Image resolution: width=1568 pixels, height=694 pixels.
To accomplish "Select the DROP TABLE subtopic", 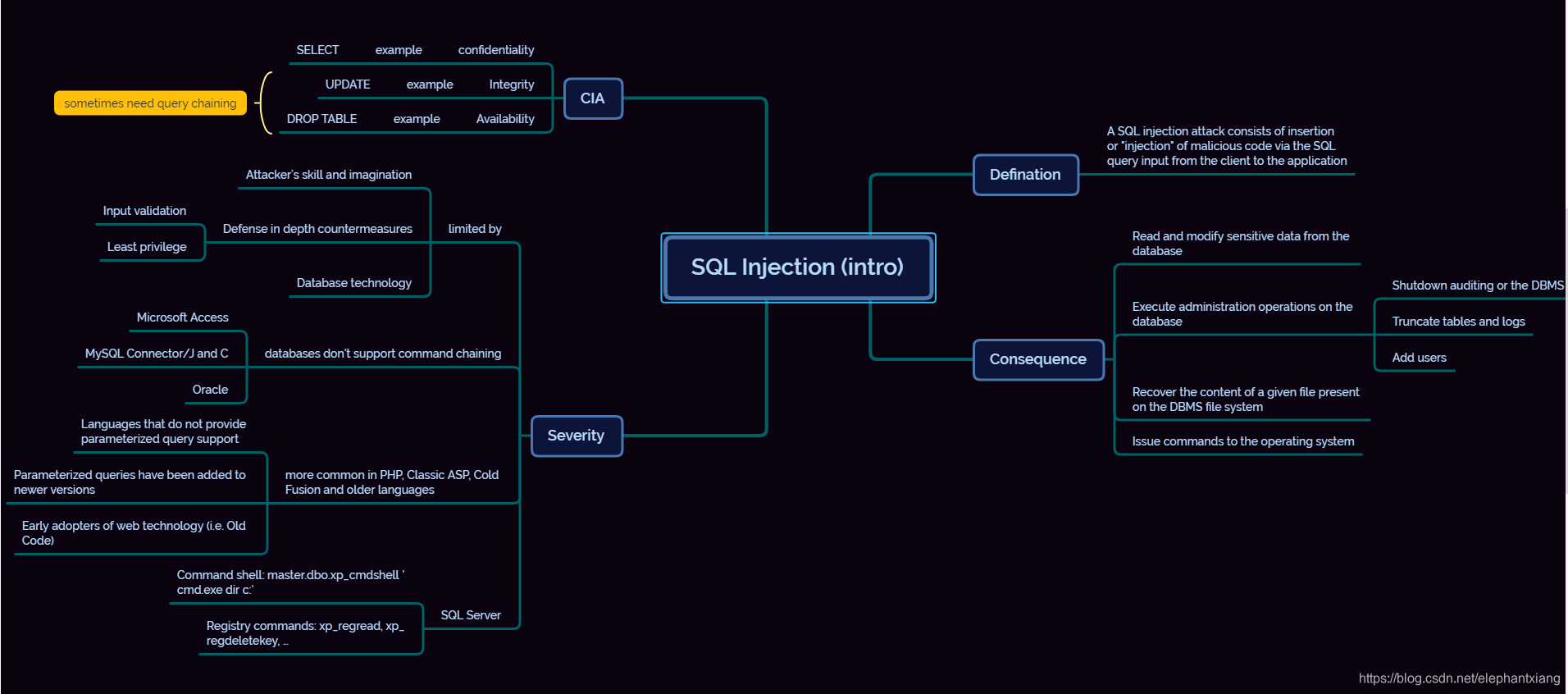I will pyautogui.click(x=321, y=119).
